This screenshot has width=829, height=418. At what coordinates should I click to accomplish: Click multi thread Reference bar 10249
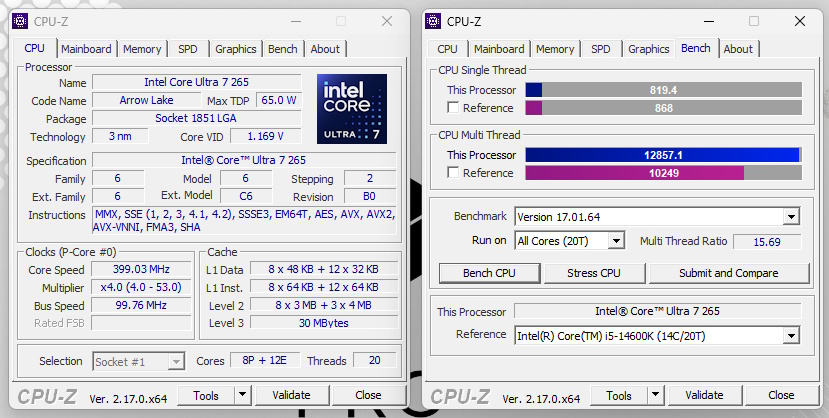[664, 173]
